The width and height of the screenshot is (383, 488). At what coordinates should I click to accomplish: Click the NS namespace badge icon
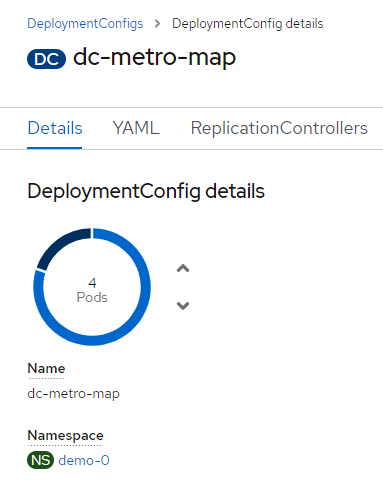click(40, 460)
